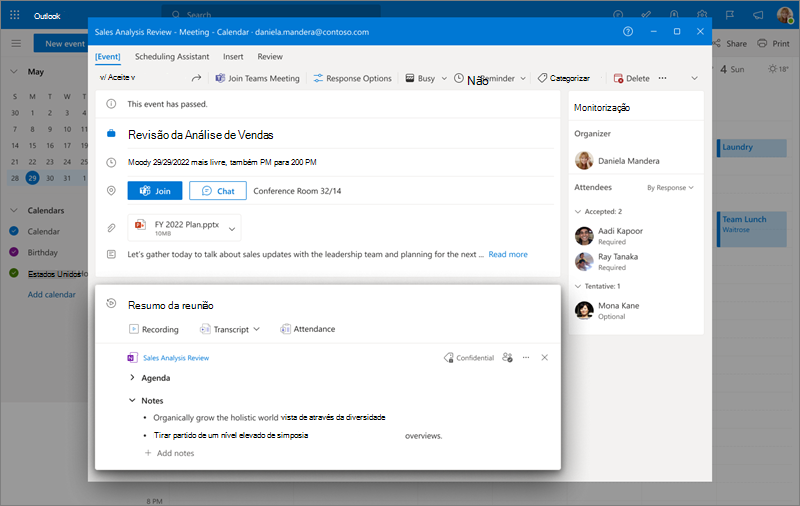Click the description notes icon

tap(111, 254)
